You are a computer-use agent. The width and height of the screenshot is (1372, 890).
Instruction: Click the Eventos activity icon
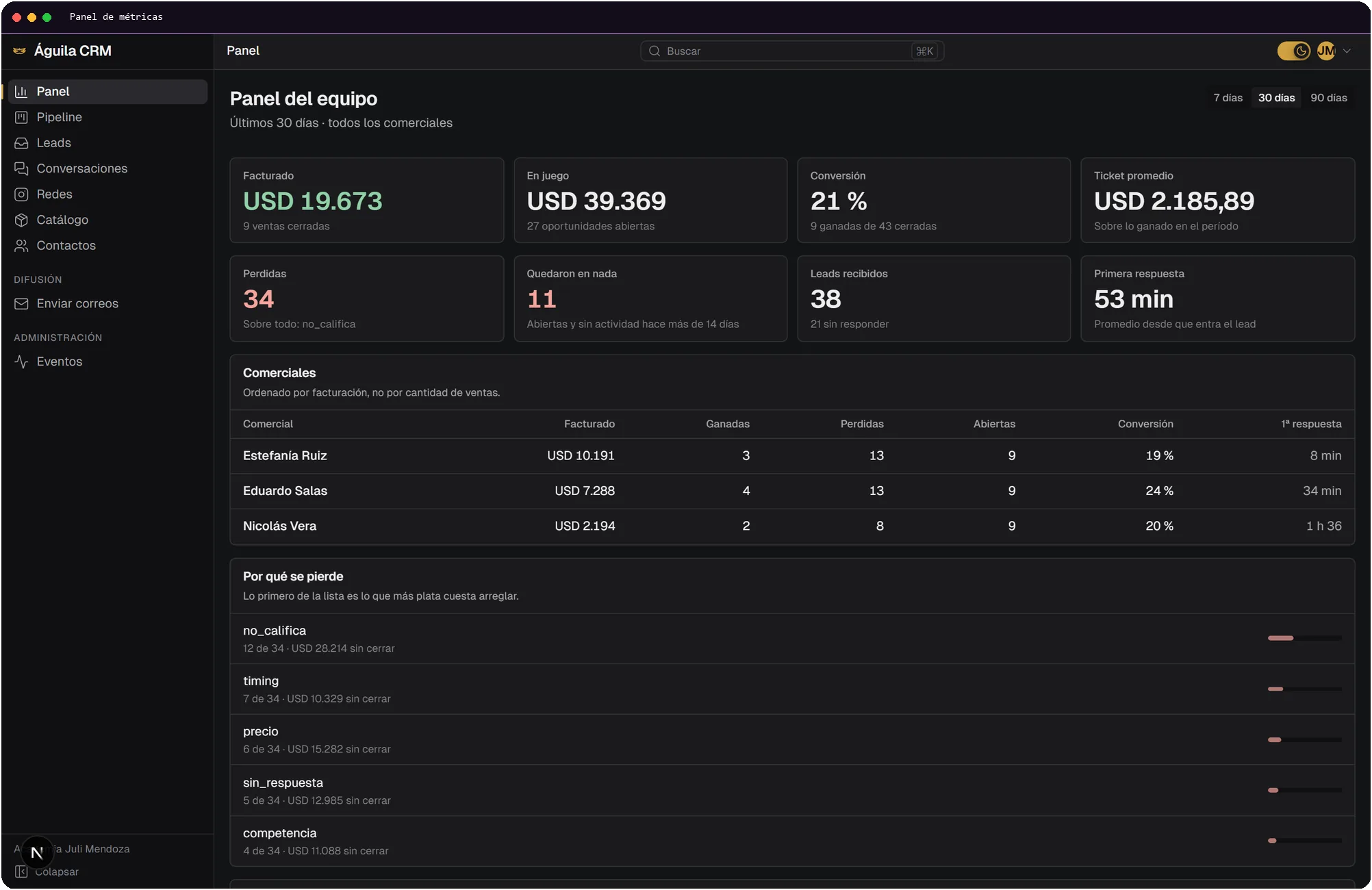click(21, 361)
